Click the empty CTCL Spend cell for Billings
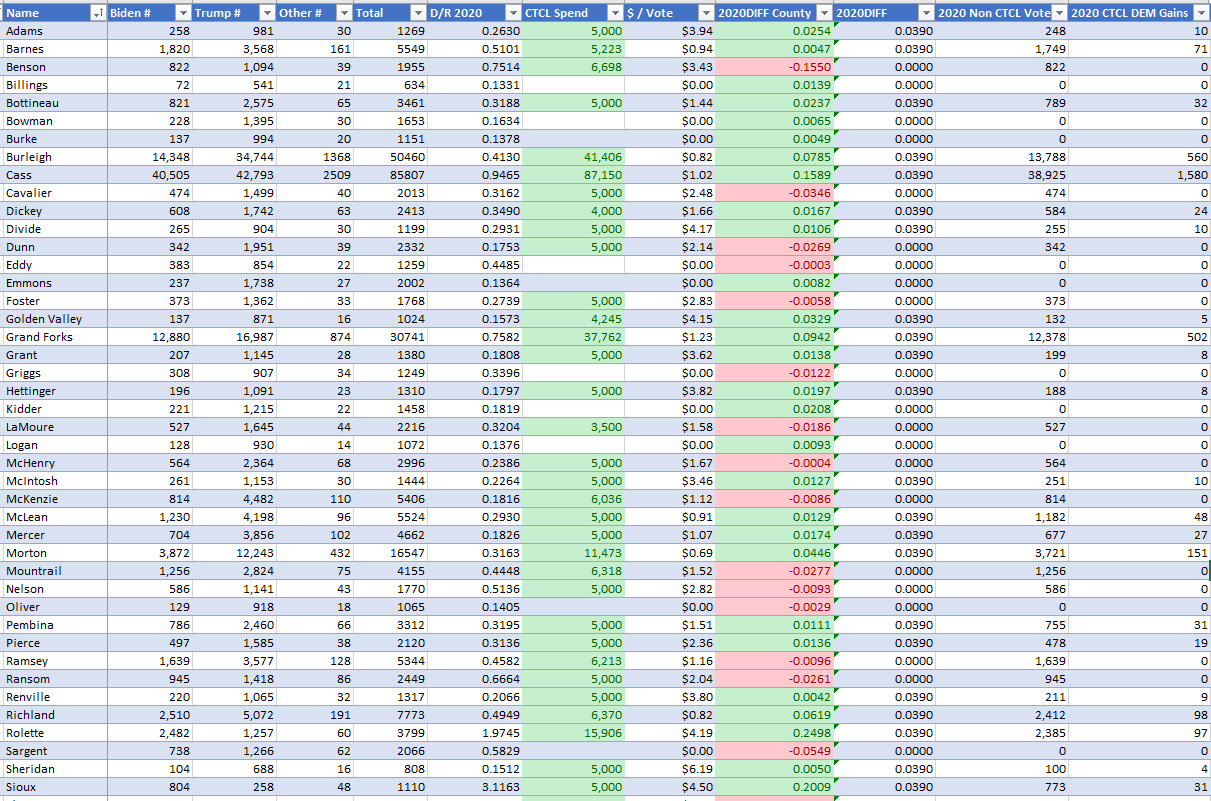This screenshot has height=801, width=1211. click(574, 85)
